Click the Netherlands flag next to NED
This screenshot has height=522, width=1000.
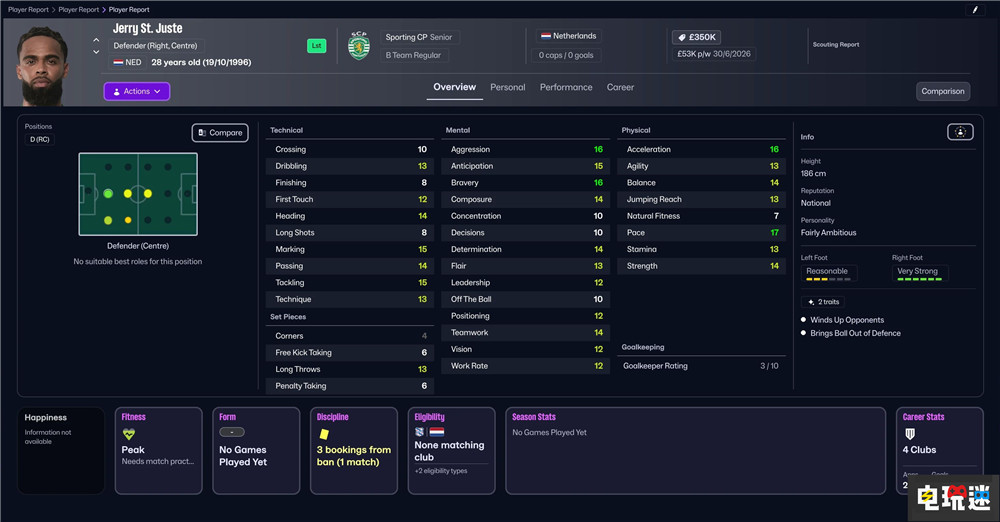[118, 62]
